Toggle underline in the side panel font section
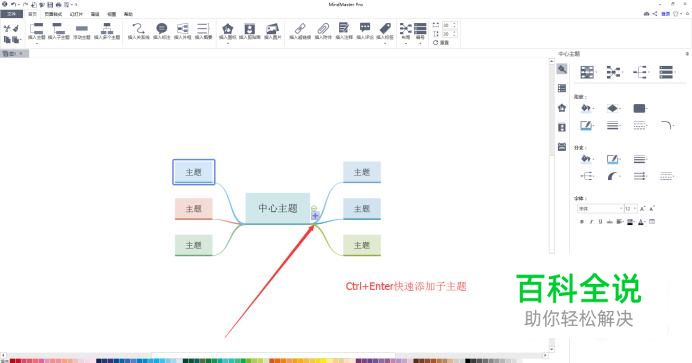Image resolution: width=692 pixels, height=363 pixels. click(600, 222)
